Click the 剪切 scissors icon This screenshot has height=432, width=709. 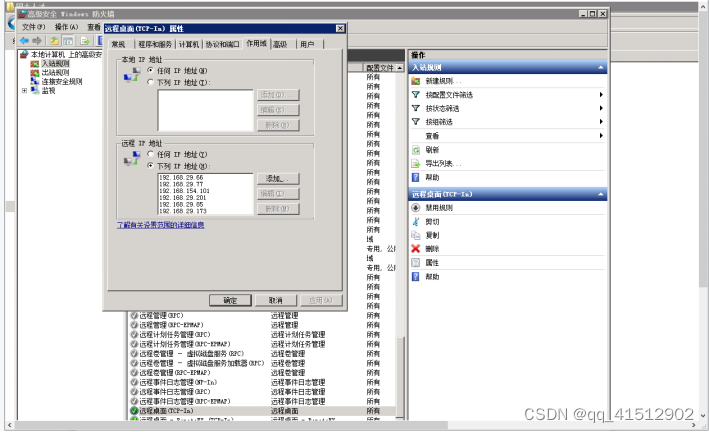[x=416, y=222]
